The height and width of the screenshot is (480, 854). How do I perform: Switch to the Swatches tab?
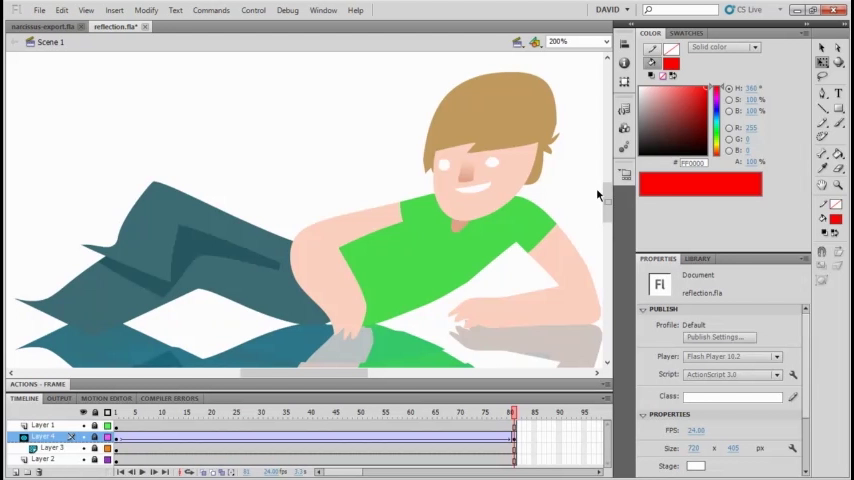click(686, 33)
